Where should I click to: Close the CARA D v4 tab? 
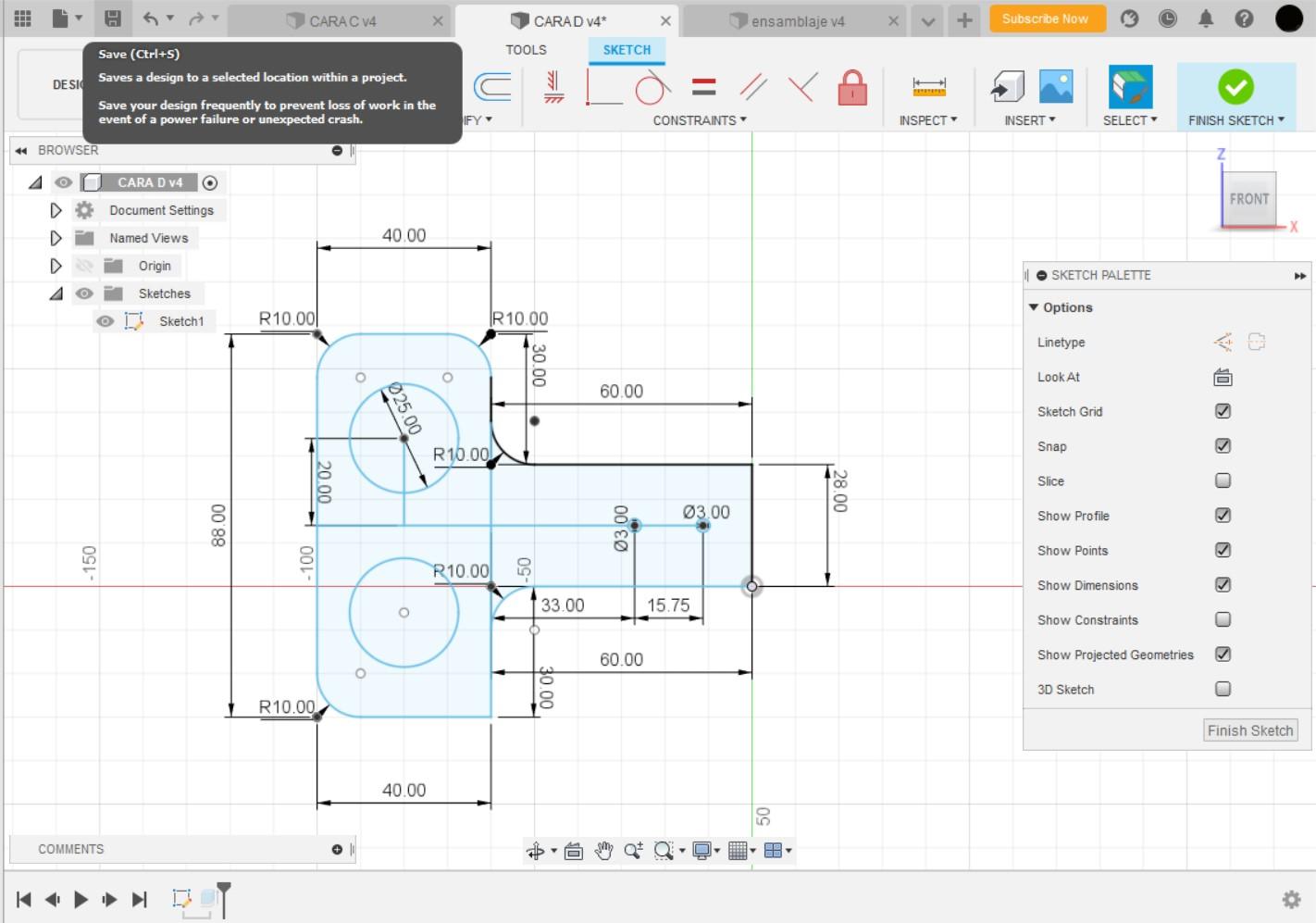[x=665, y=20]
